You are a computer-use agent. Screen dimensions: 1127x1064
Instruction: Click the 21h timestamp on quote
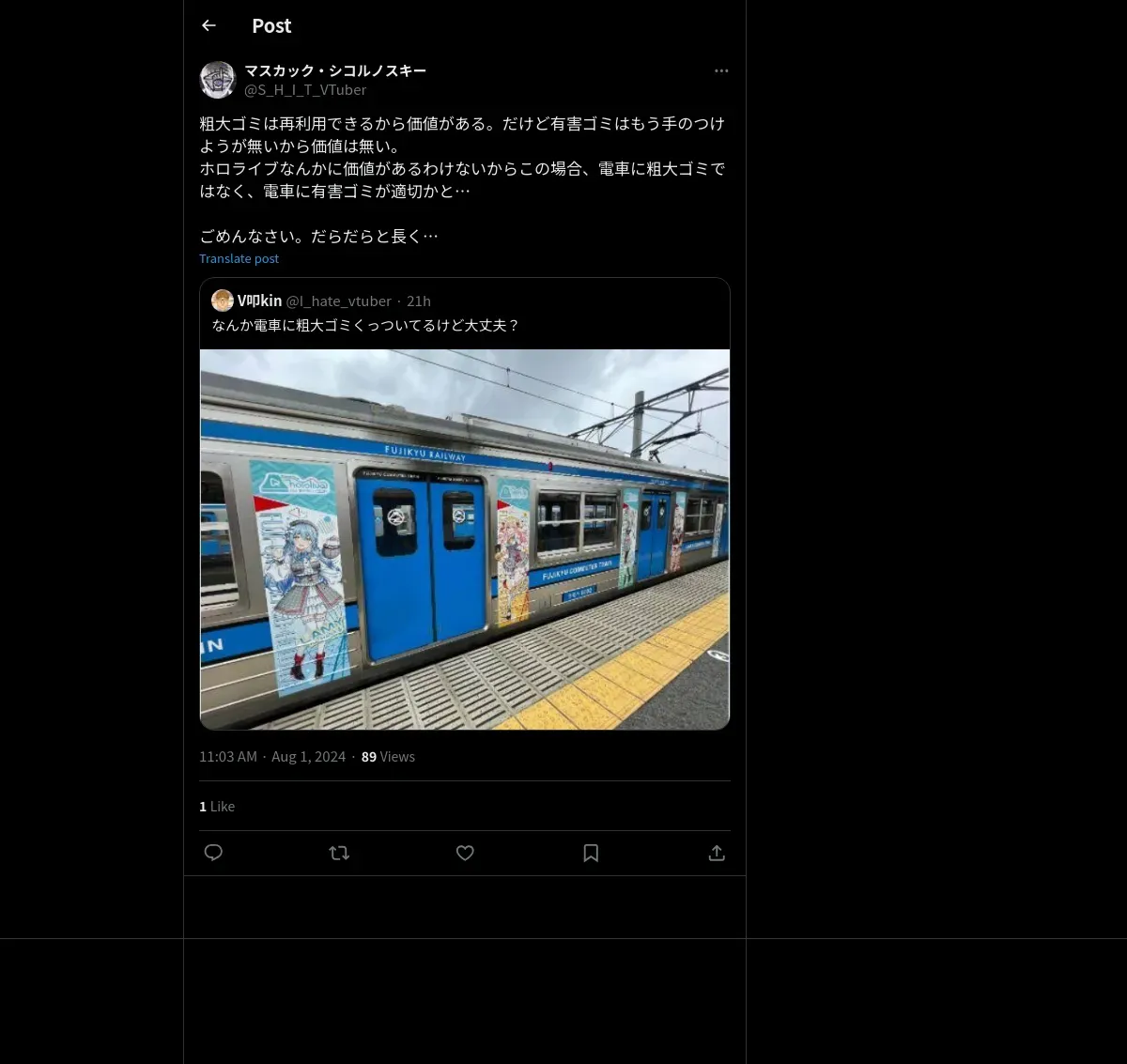pos(419,301)
